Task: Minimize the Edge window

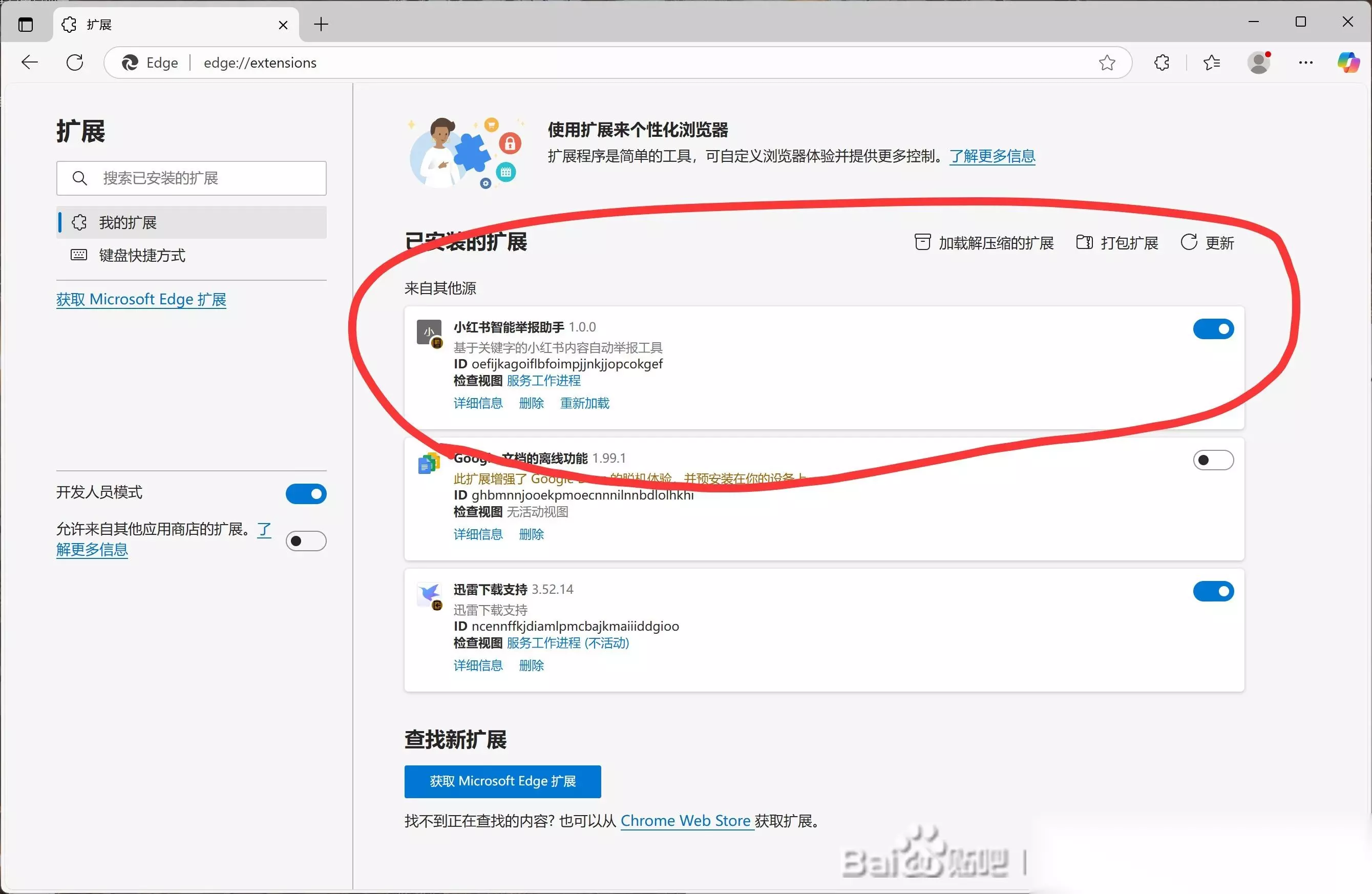Action: [1254, 22]
